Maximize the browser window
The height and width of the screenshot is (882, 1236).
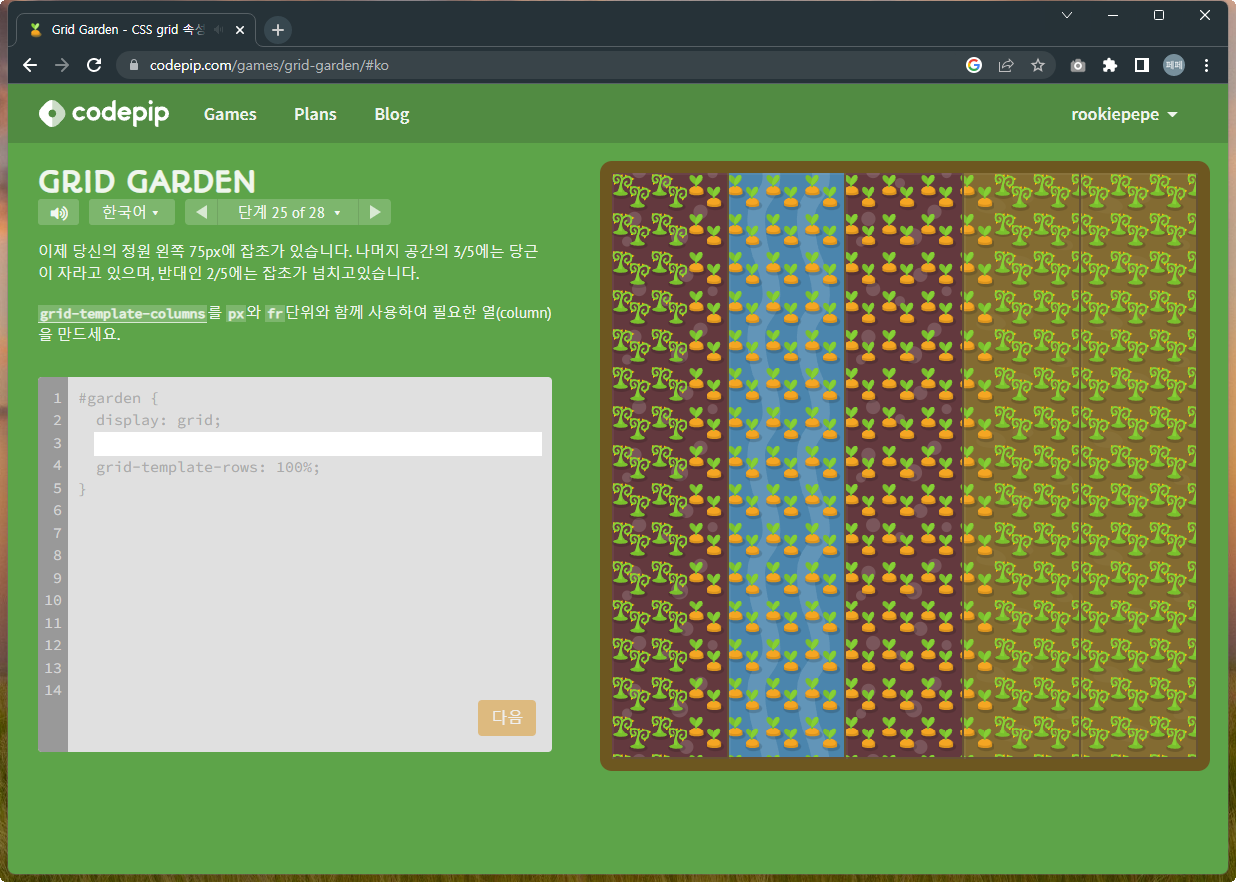coord(1159,15)
